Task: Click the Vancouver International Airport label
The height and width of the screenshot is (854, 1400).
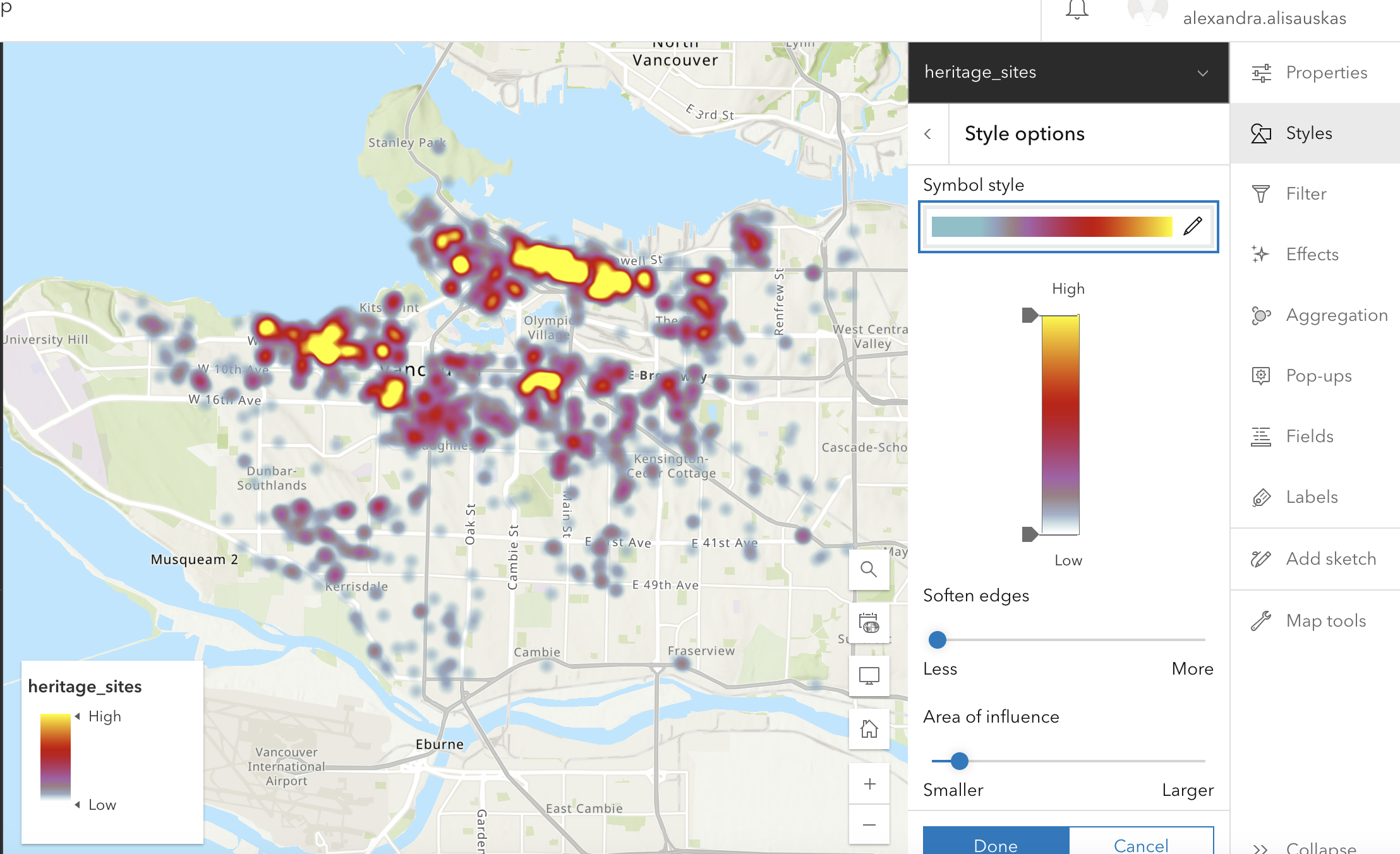Action: click(x=286, y=766)
